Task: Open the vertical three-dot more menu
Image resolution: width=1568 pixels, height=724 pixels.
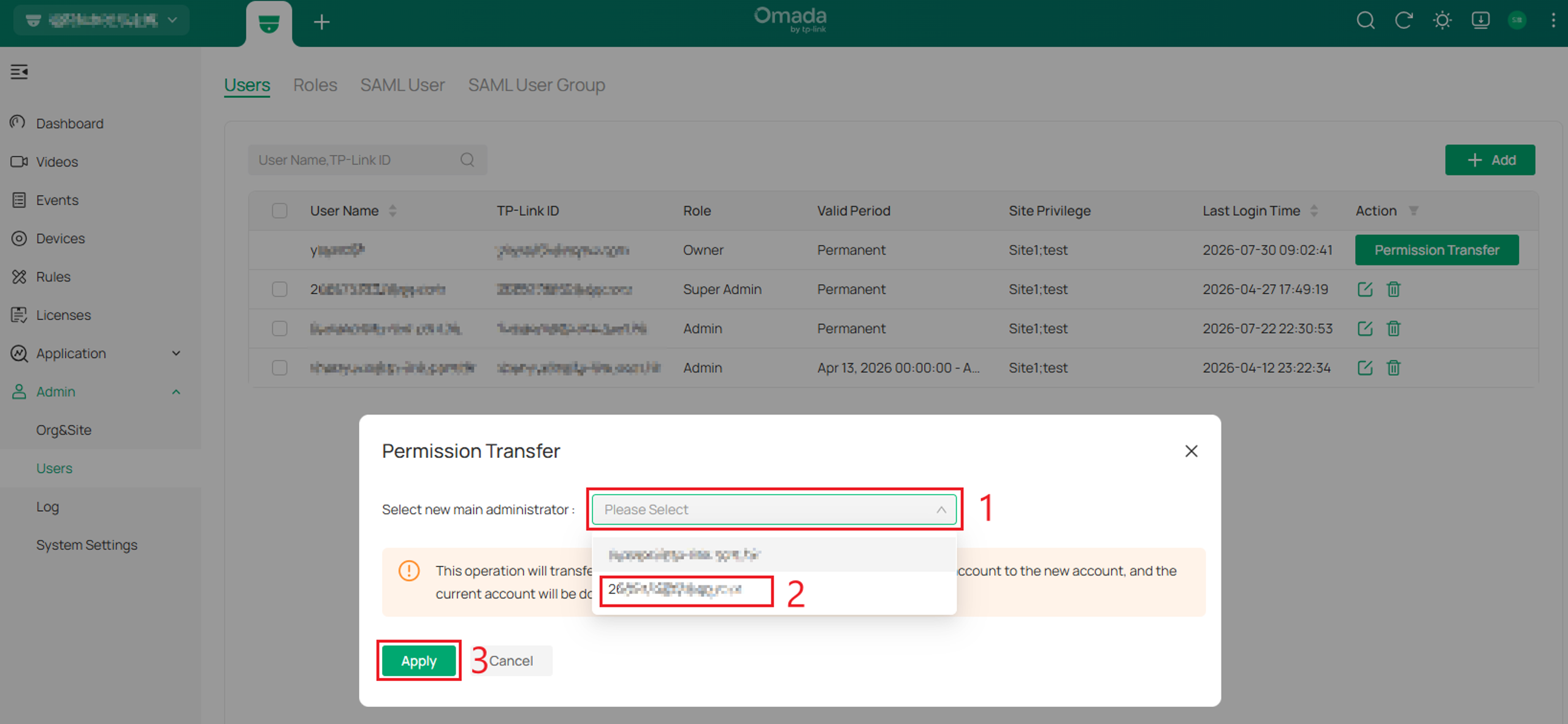Action: 1553,21
